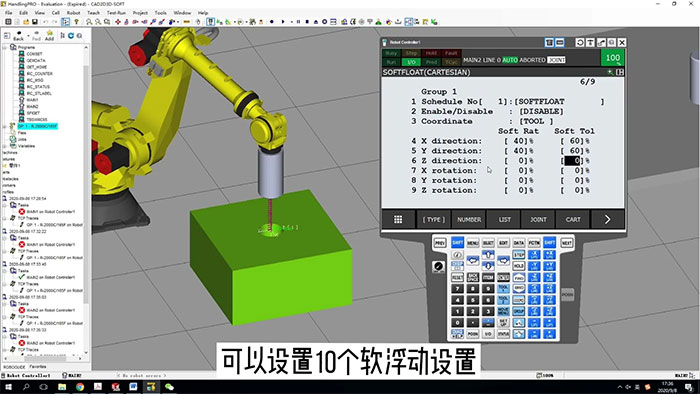Open the [ TYPE ] softkey list

click(433, 219)
